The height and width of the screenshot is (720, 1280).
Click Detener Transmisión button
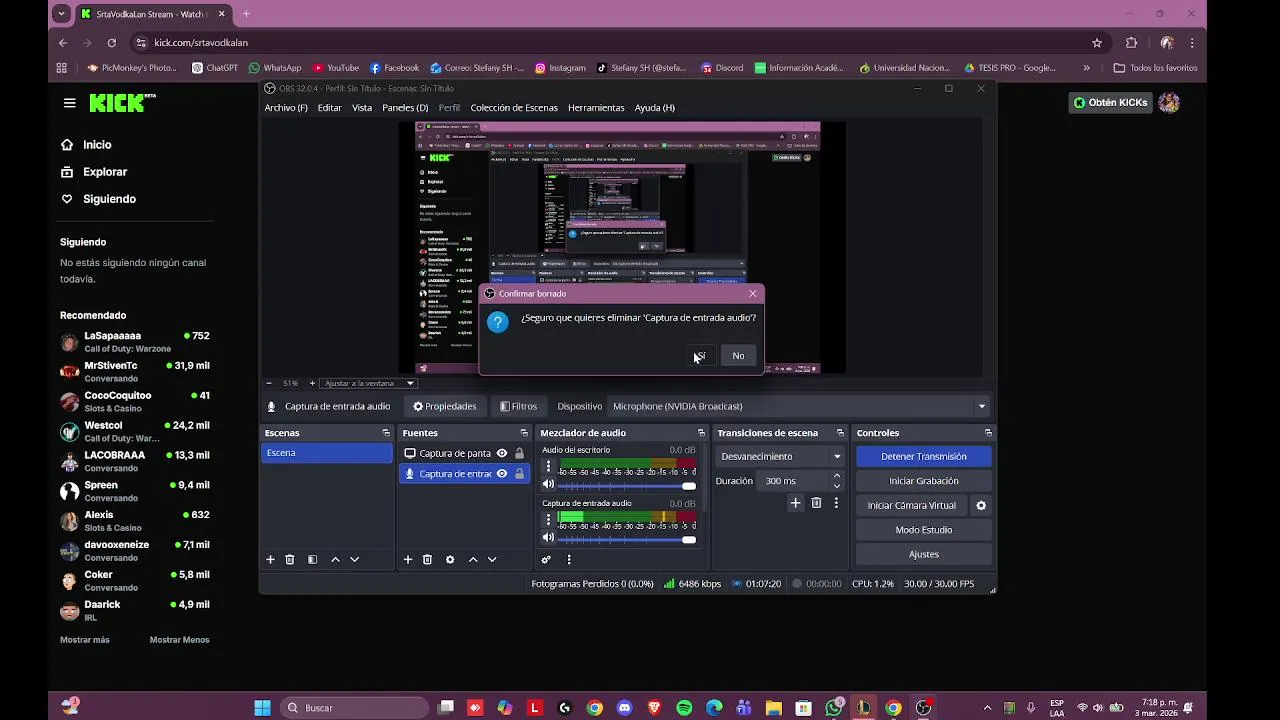(924, 456)
